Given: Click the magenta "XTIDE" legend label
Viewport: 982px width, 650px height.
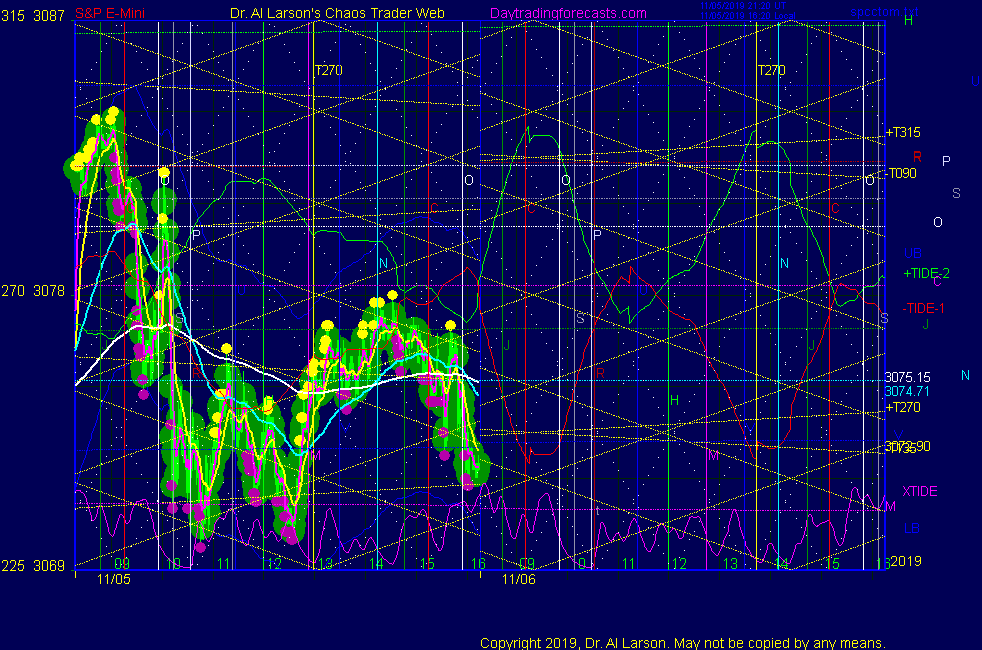Looking at the screenshot, I should pyautogui.click(x=920, y=492).
